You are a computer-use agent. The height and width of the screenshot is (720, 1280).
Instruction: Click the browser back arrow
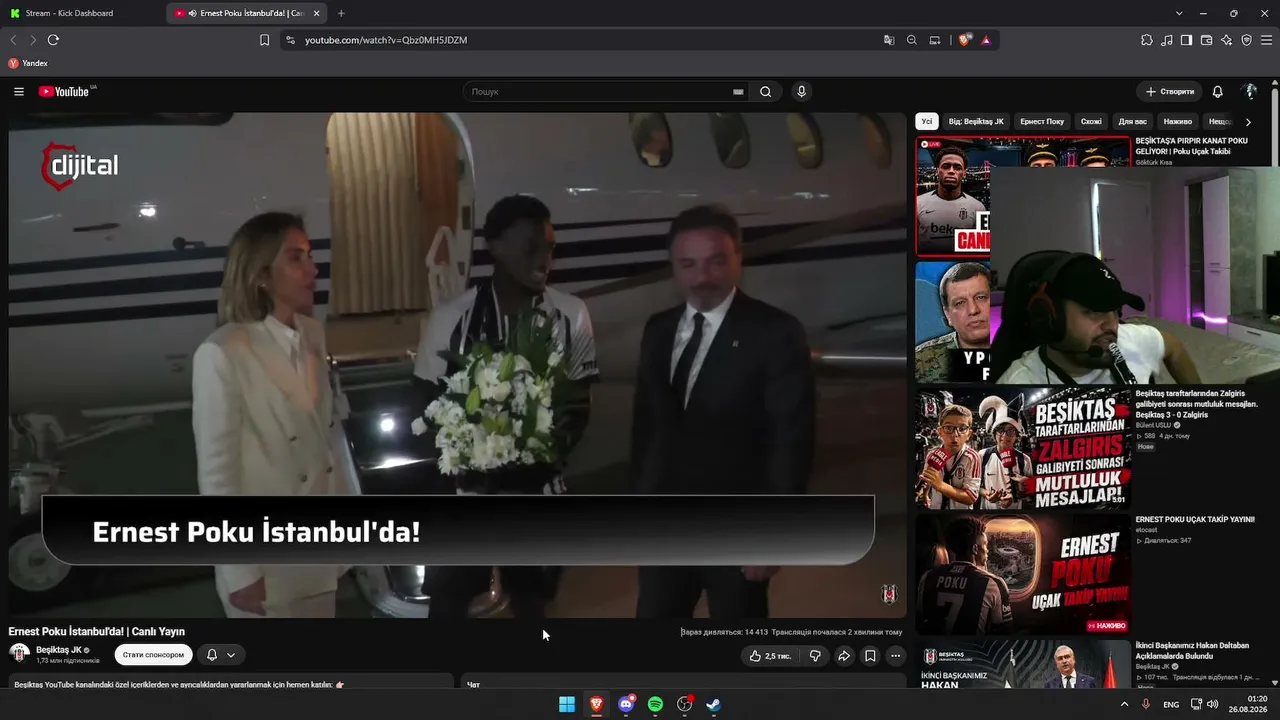[13, 40]
